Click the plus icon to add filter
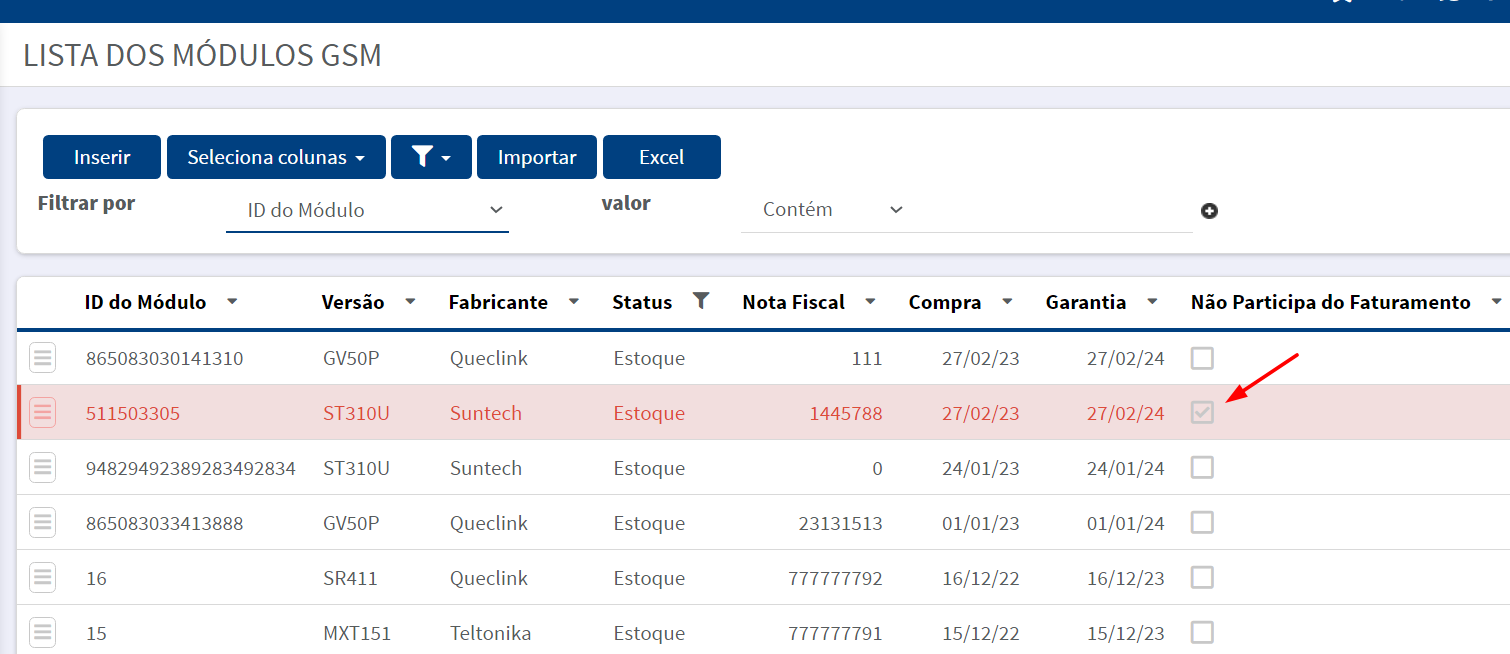Viewport: 1510px width, 654px height. 1209,211
